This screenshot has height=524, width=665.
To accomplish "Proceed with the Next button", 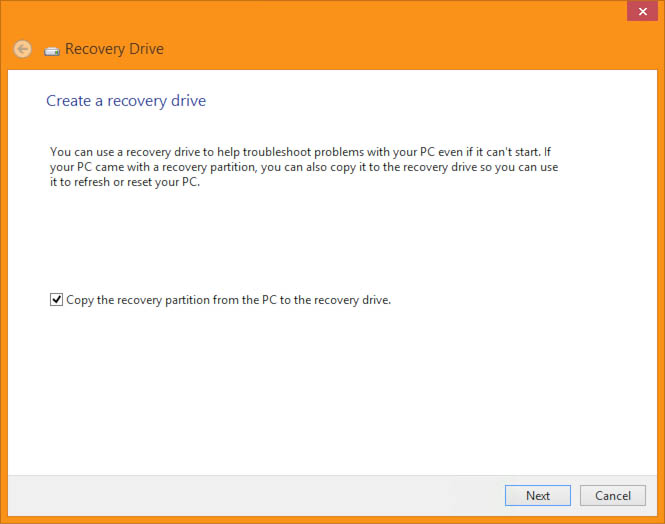I will [x=538, y=495].
